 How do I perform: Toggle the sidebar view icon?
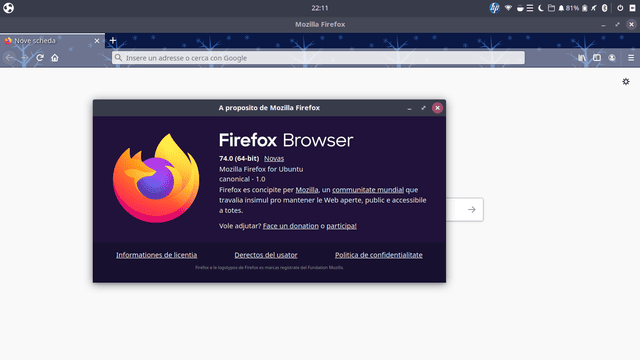pyautogui.click(x=597, y=58)
